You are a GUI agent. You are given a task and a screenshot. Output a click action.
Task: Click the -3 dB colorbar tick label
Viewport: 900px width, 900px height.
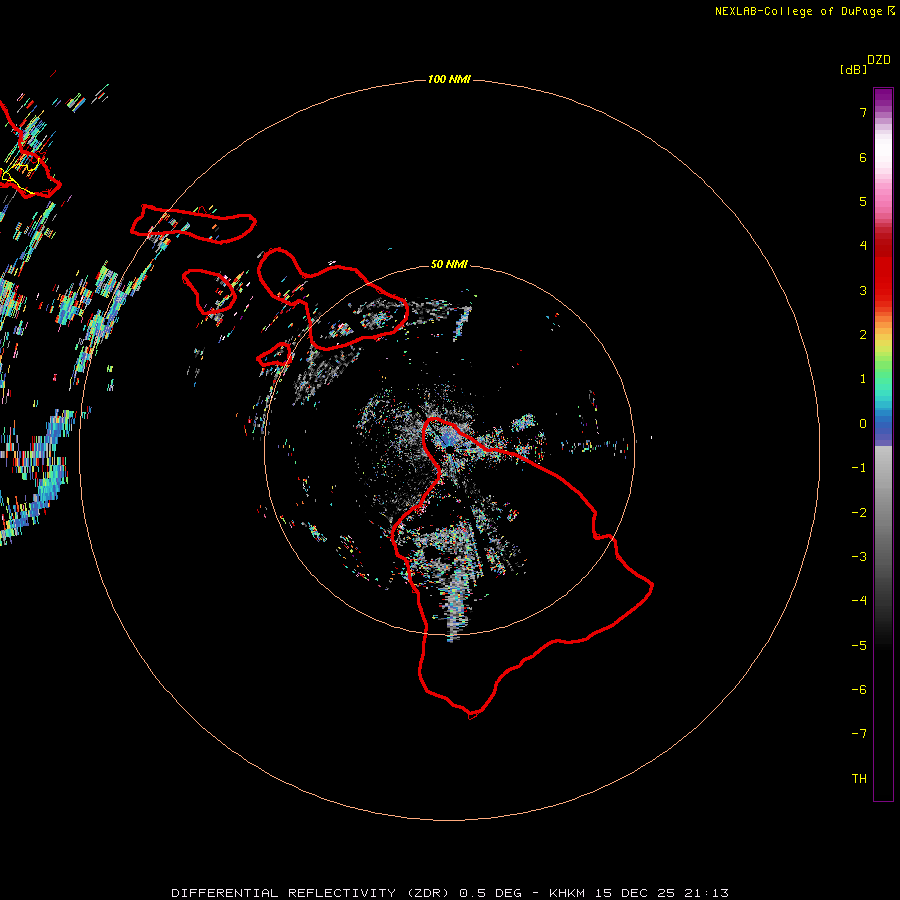(x=859, y=557)
